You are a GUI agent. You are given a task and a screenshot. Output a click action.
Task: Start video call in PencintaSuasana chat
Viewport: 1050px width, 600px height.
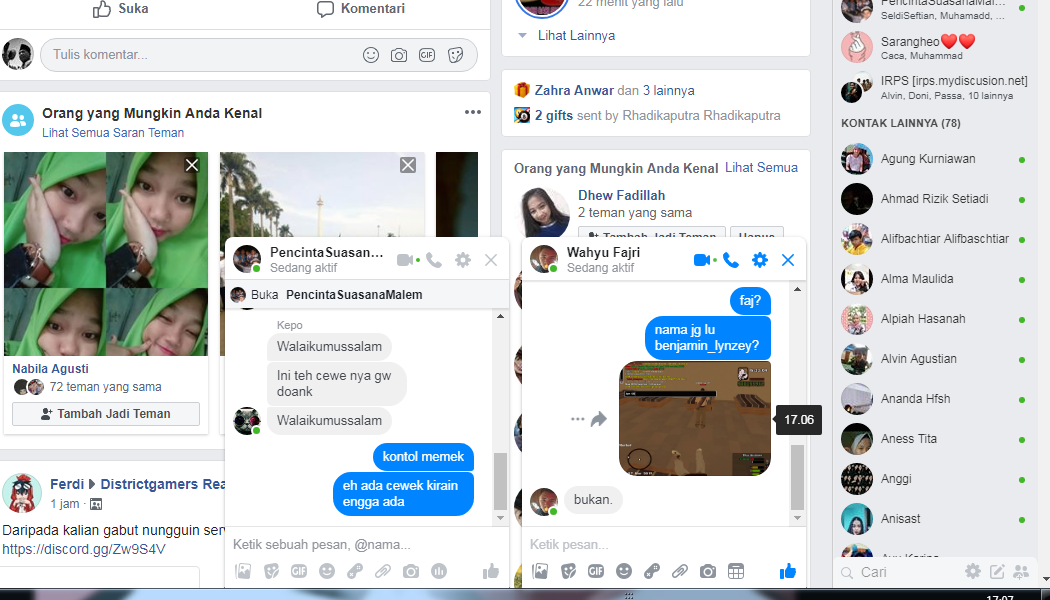[404, 260]
